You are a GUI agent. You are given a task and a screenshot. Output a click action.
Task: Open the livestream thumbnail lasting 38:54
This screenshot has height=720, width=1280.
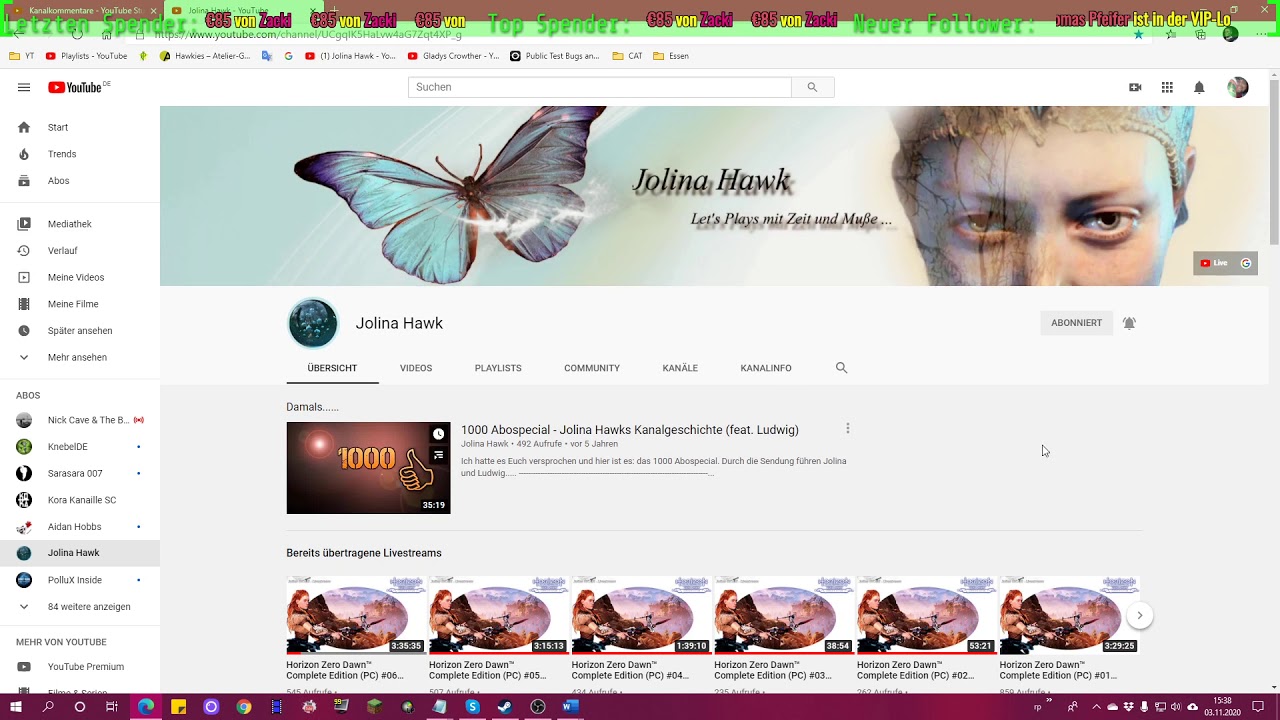[783, 615]
